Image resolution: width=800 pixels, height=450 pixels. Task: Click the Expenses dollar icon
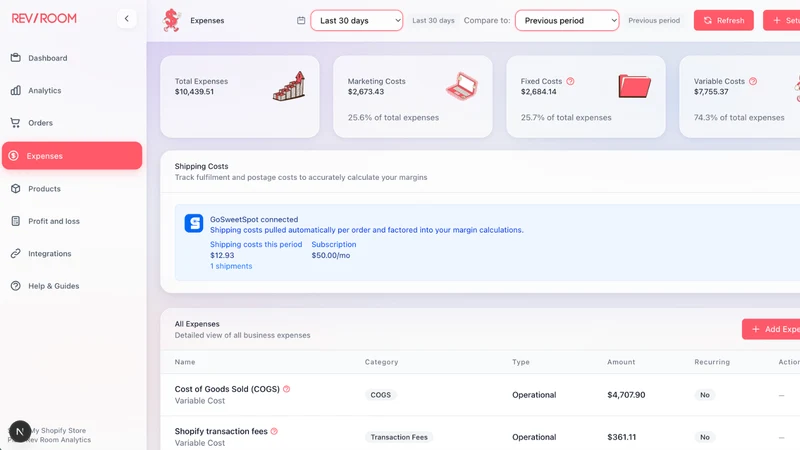pos(14,156)
